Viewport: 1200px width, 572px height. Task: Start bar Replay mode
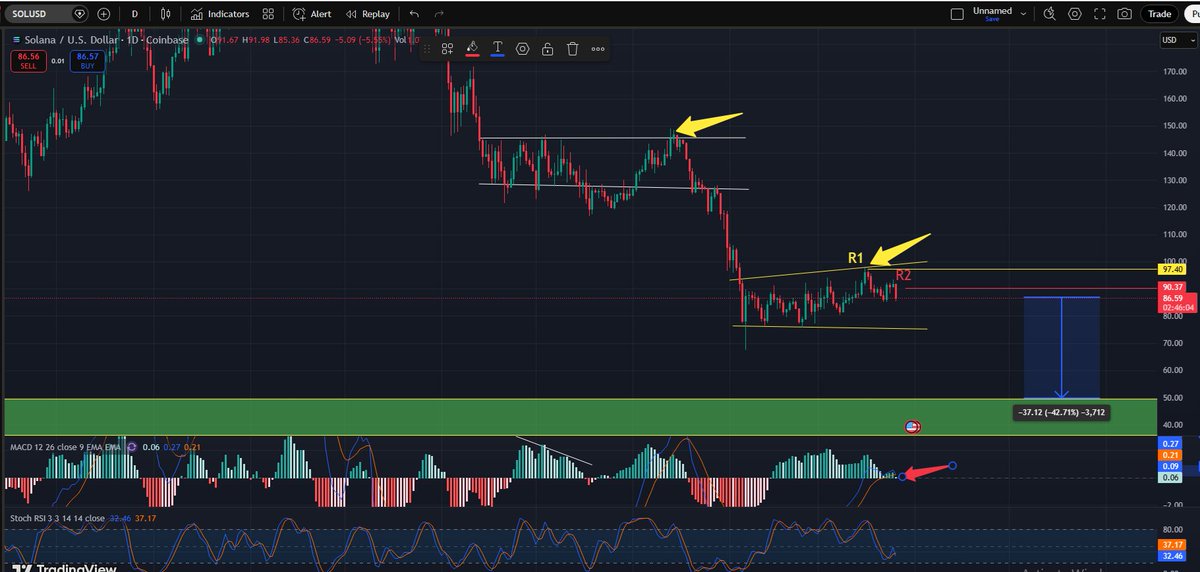pos(366,14)
